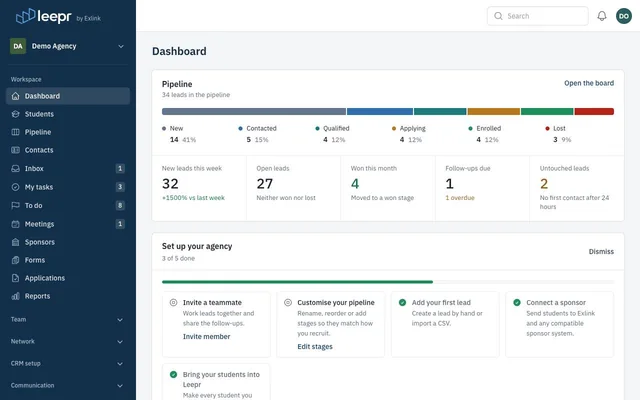640x400 pixels.
Task: Click the Bring your students into Leepr checkmark
Action: point(173,374)
